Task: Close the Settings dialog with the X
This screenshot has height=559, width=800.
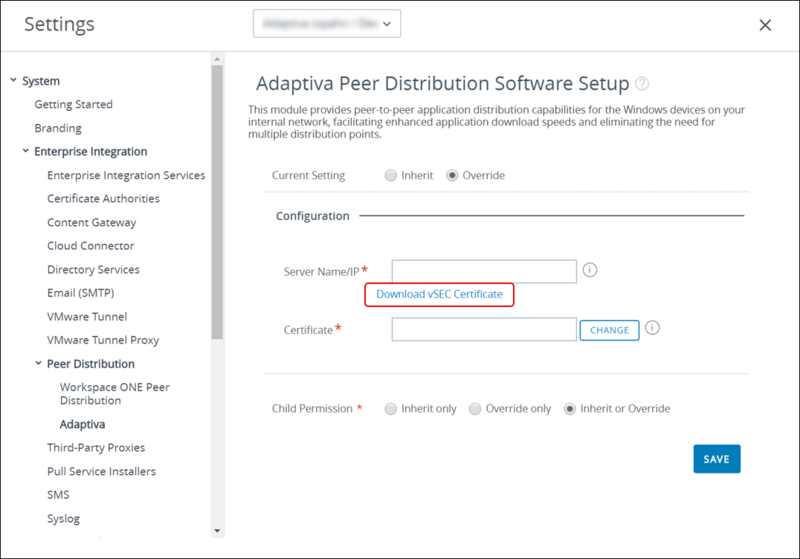Action: coord(765,25)
